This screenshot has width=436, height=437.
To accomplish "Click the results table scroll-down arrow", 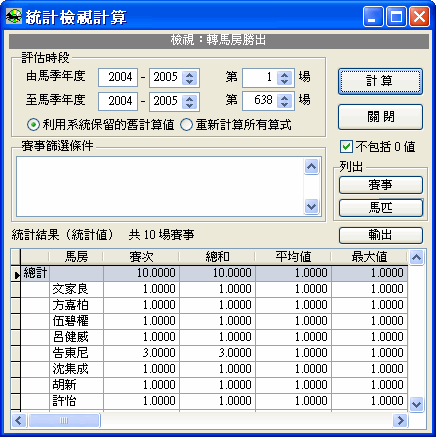I will 417,404.
